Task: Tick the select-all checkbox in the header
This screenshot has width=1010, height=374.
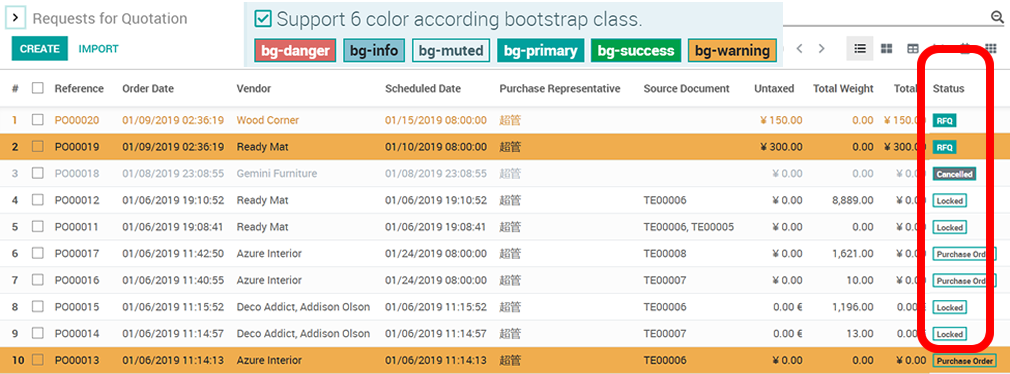Action: tap(38, 88)
